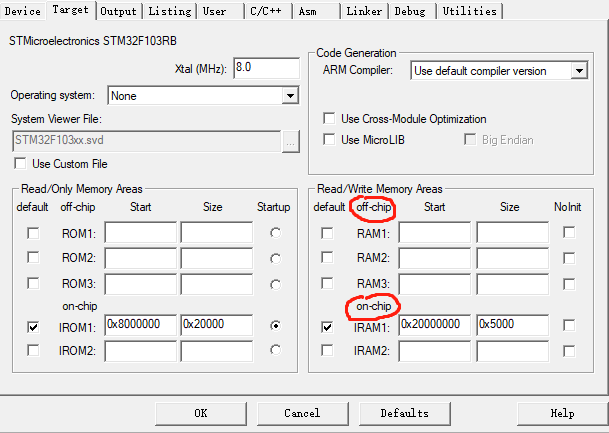Enable NoInit for RAM3
Viewport: 609px width, 433px height.
coord(569,284)
